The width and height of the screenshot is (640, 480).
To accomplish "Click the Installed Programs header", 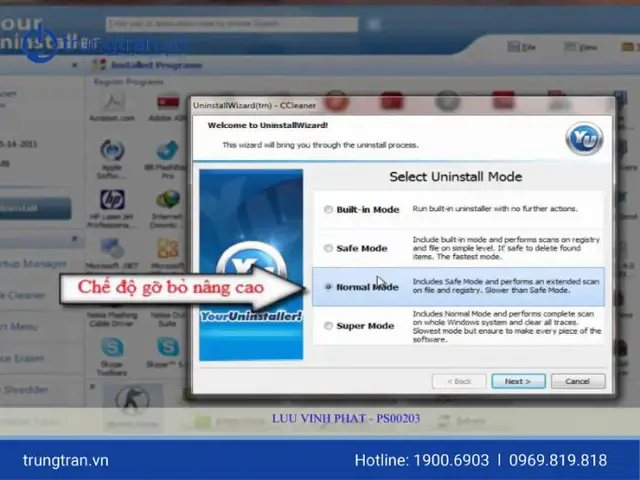I will coord(157,65).
